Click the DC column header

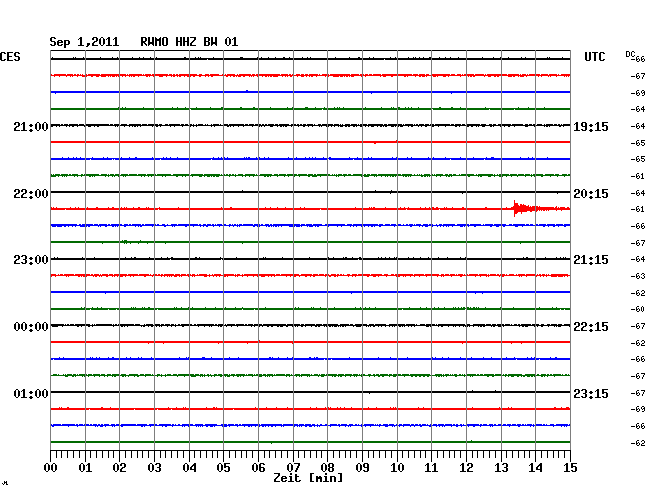[x=630, y=54]
